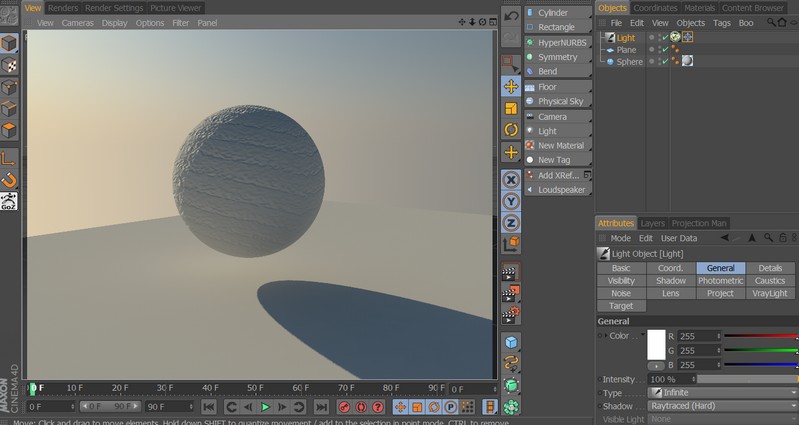Screen dimensions: 799x425
Task: Click the Sphere material tag thumbnail
Action: coord(687,61)
